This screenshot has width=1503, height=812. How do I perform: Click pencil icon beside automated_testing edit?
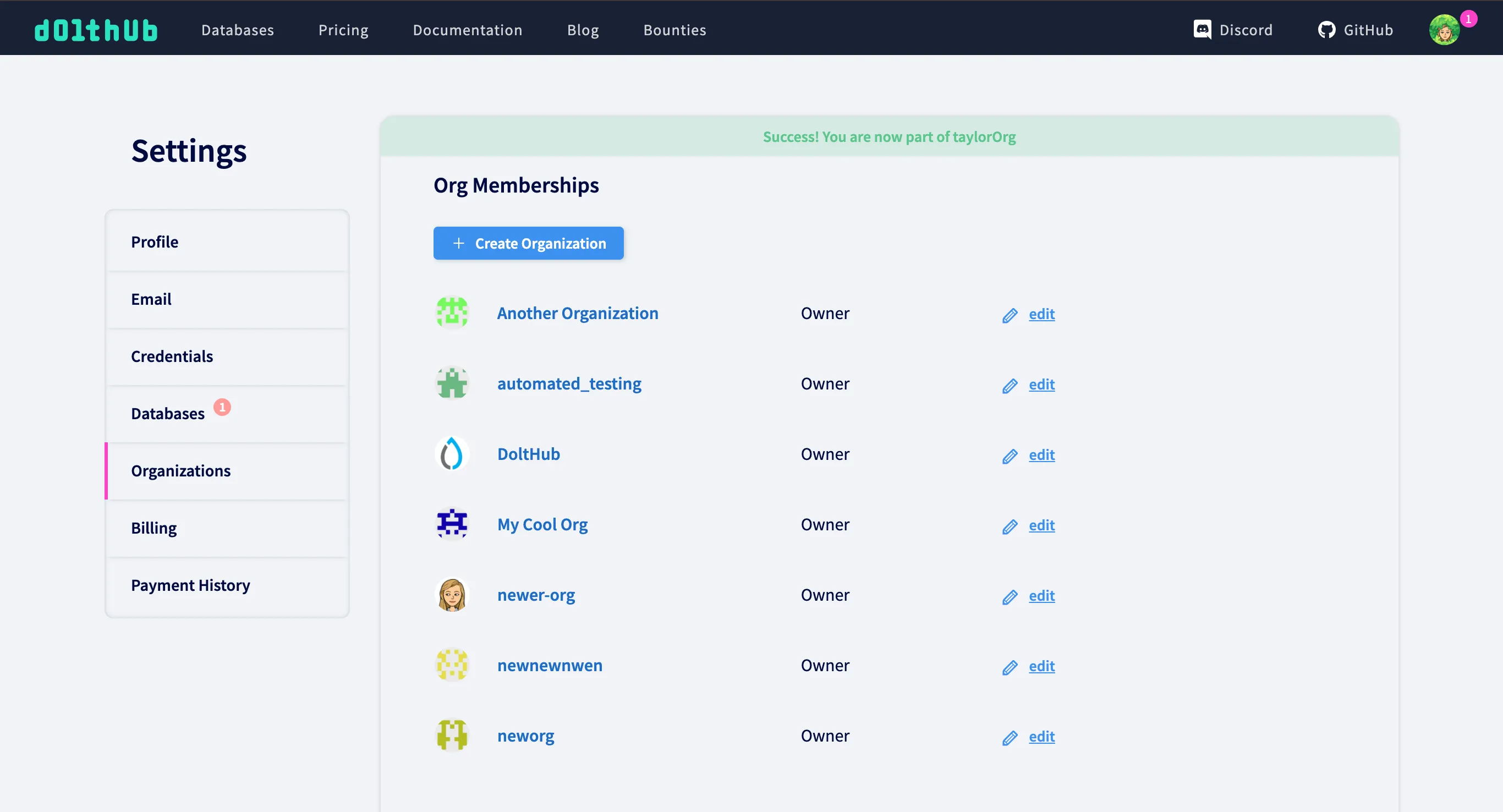click(1010, 386)
